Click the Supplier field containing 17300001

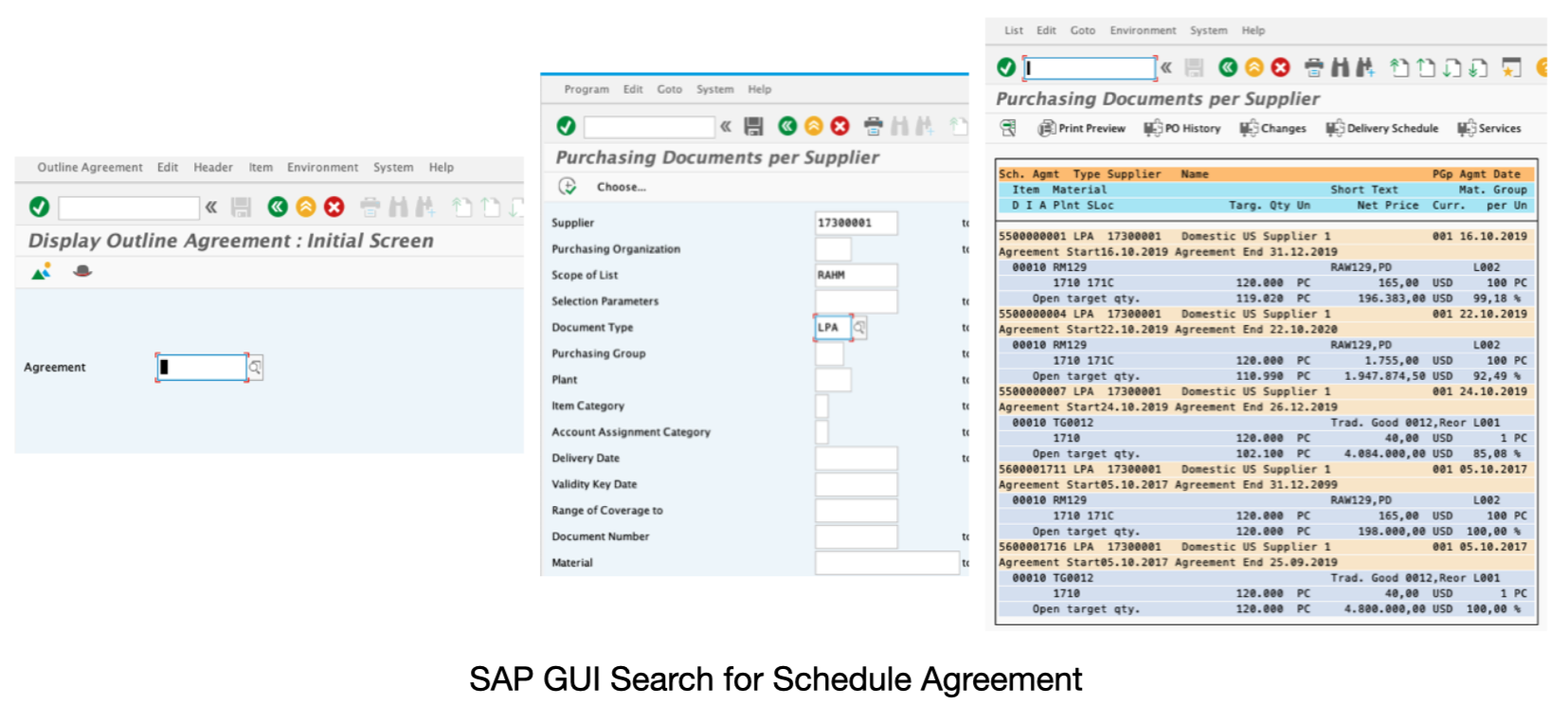856,224
